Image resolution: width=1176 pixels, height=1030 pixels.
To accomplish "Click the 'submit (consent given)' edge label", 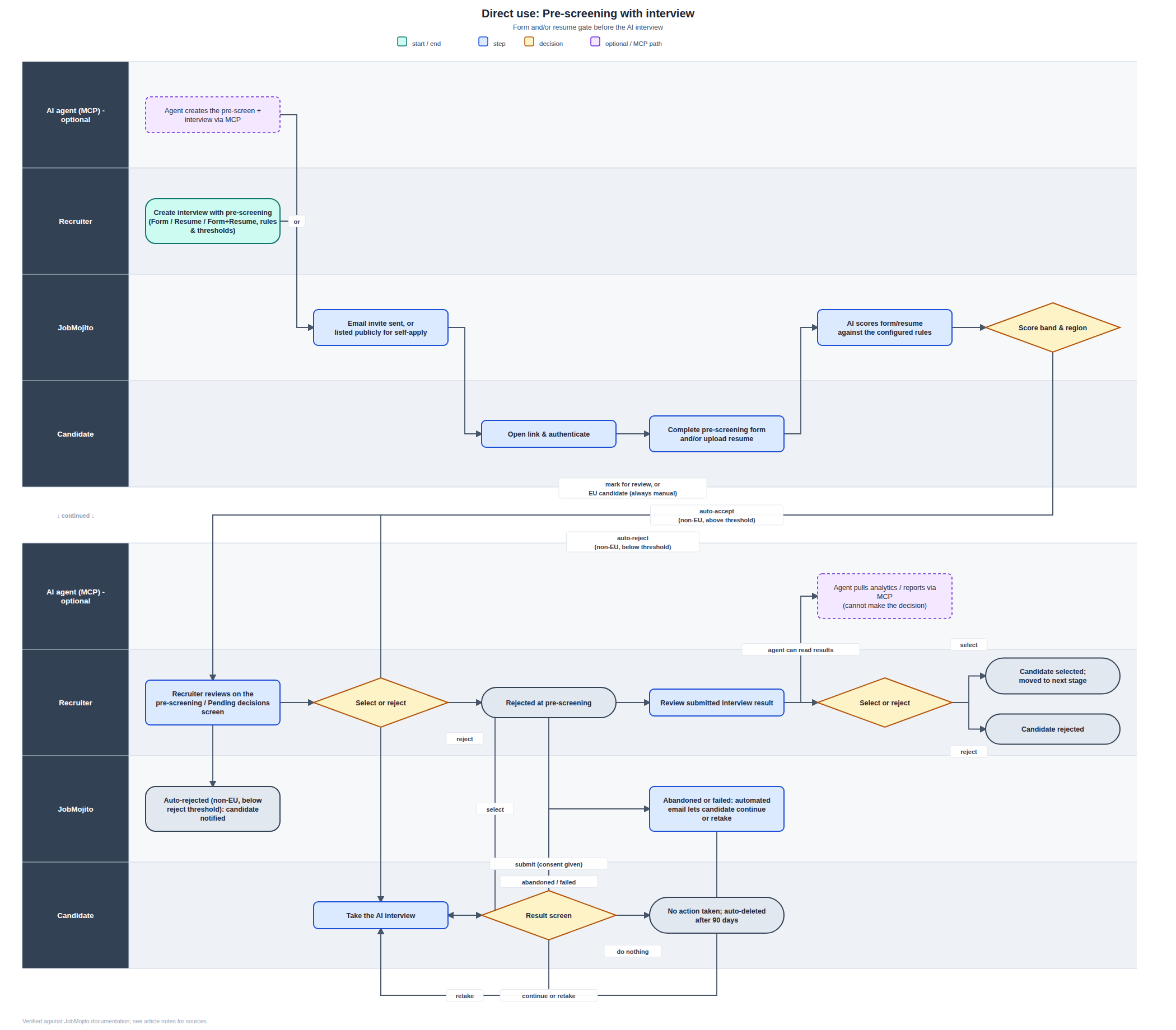I will pyautogui.click(x=549, y=864).
